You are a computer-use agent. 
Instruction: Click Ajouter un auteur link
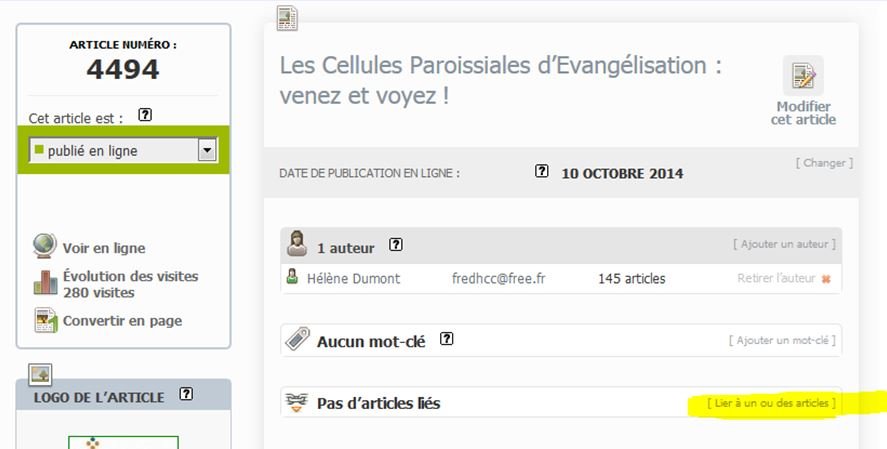(784, 244)
